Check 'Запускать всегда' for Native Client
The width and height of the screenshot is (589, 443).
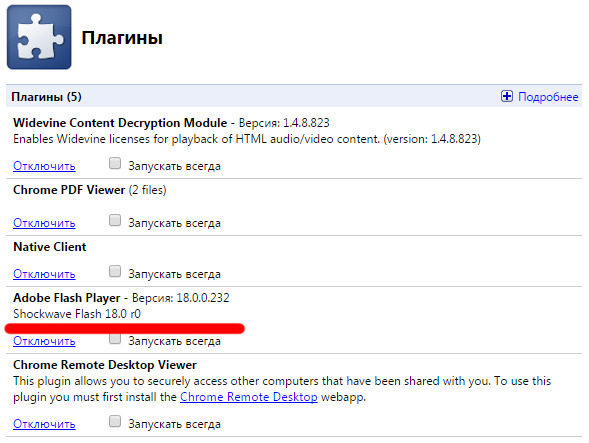tap(115, 271)
